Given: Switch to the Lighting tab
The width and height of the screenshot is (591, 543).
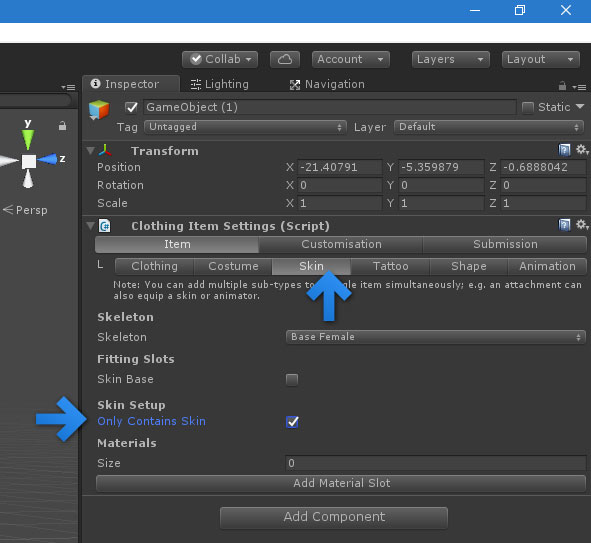Looking at the screenshot, I should (x=220, y=84).
